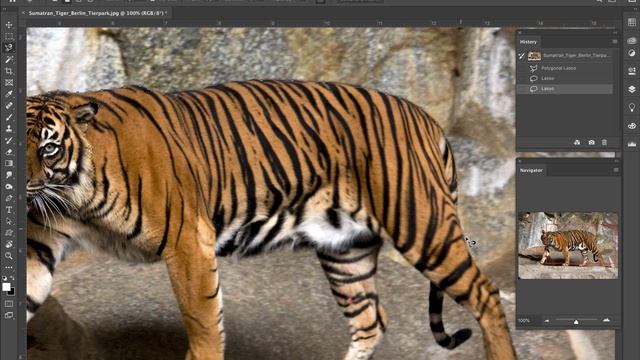Toggle history brush source for snapshot
This screenshot has width=640, height=360.
522,56
